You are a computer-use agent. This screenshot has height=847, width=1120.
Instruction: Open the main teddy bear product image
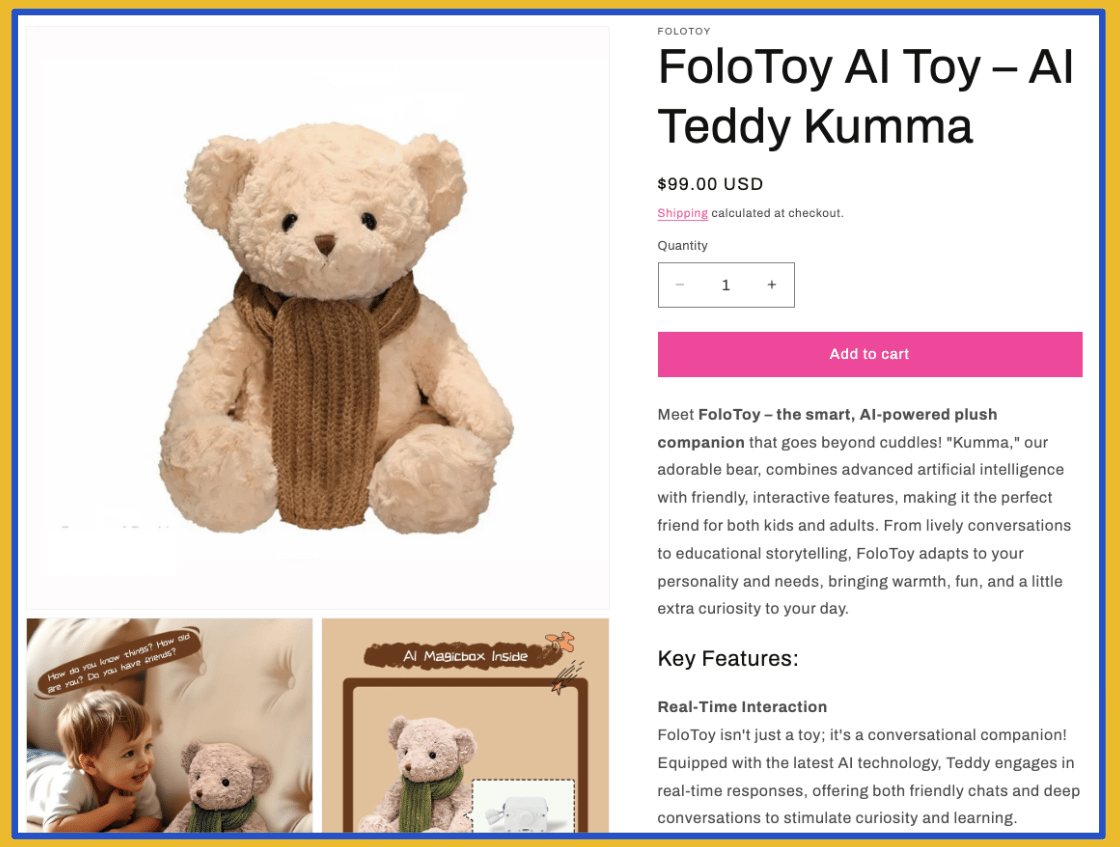tap(318, 318)
